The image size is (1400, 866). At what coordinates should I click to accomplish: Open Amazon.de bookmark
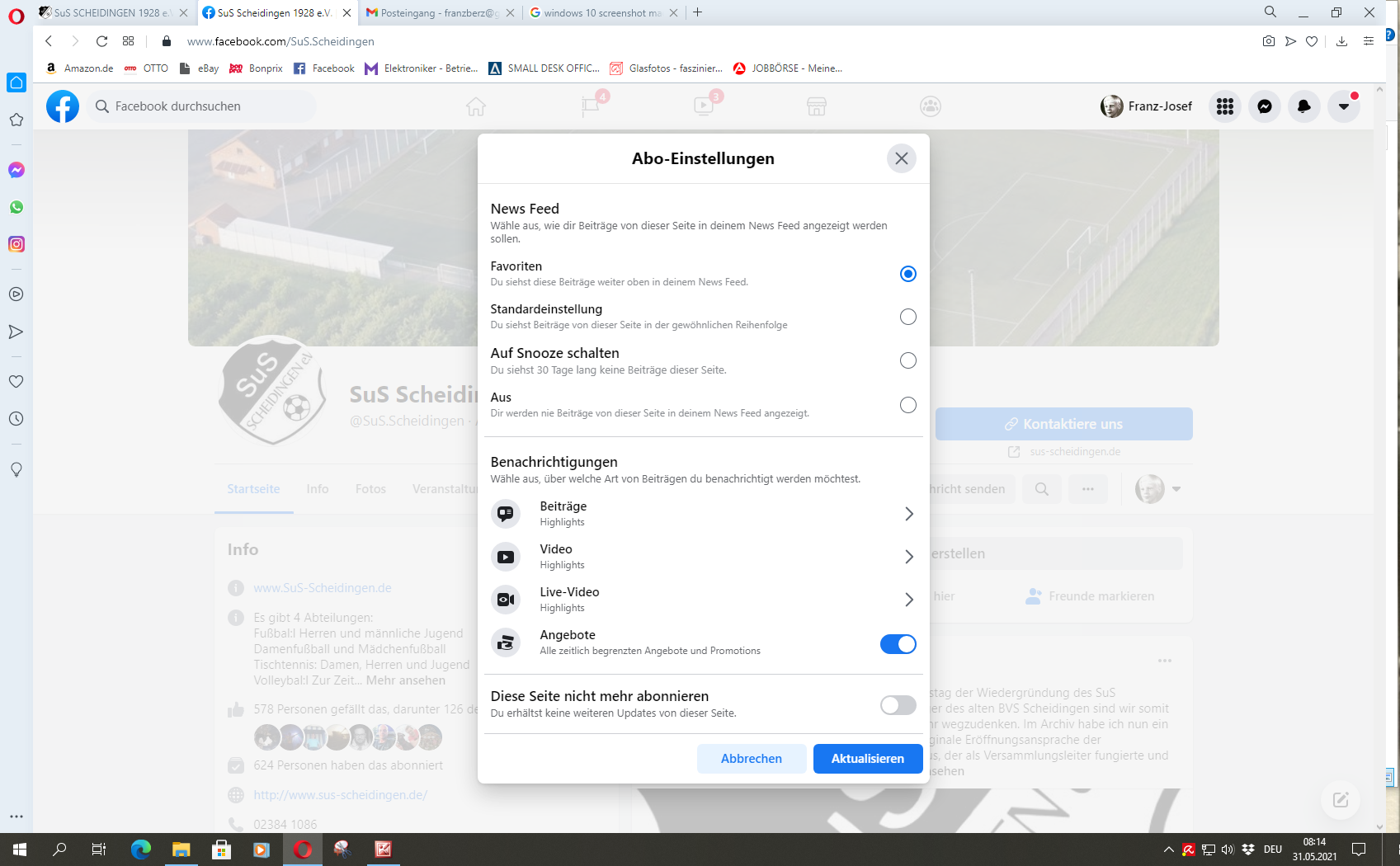point(80,68)
